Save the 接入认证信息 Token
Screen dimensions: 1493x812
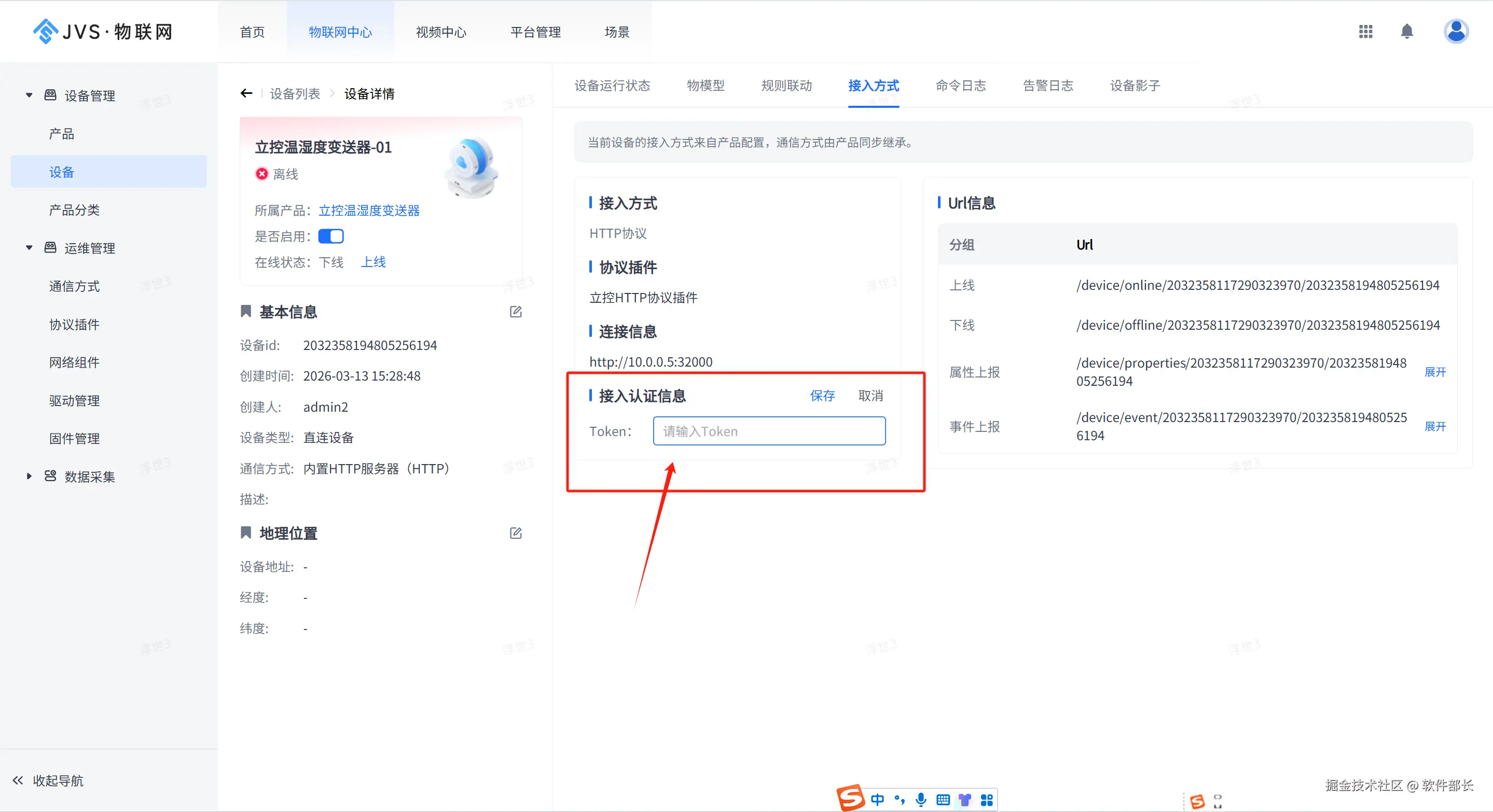[x=822, y=396]
